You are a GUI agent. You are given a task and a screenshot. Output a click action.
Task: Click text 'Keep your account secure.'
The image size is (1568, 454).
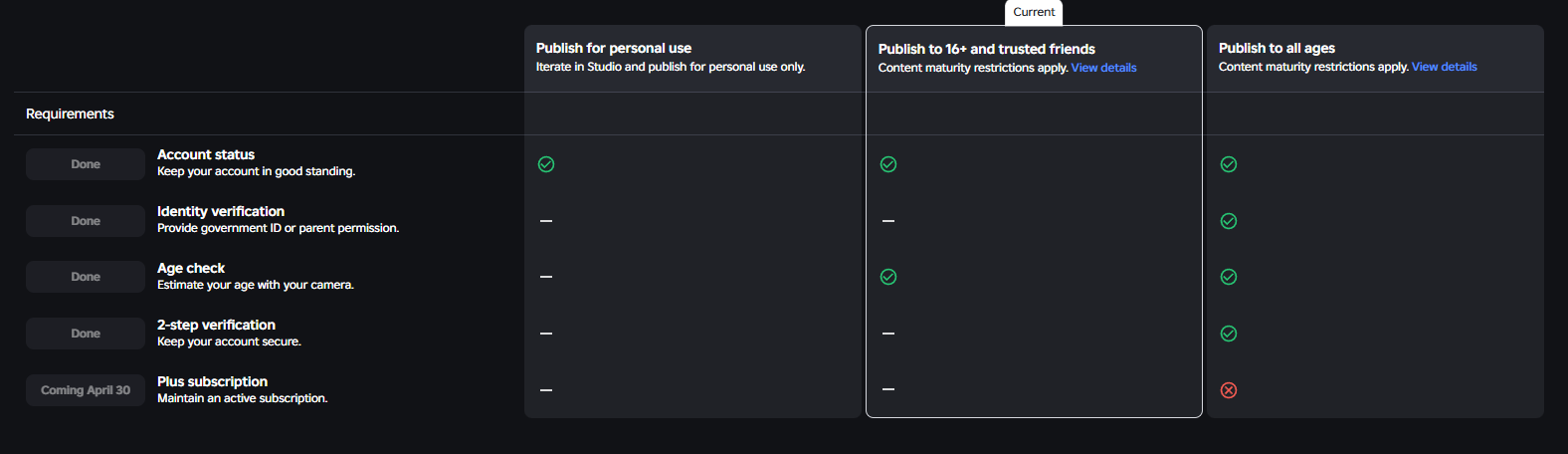(229, 341)
